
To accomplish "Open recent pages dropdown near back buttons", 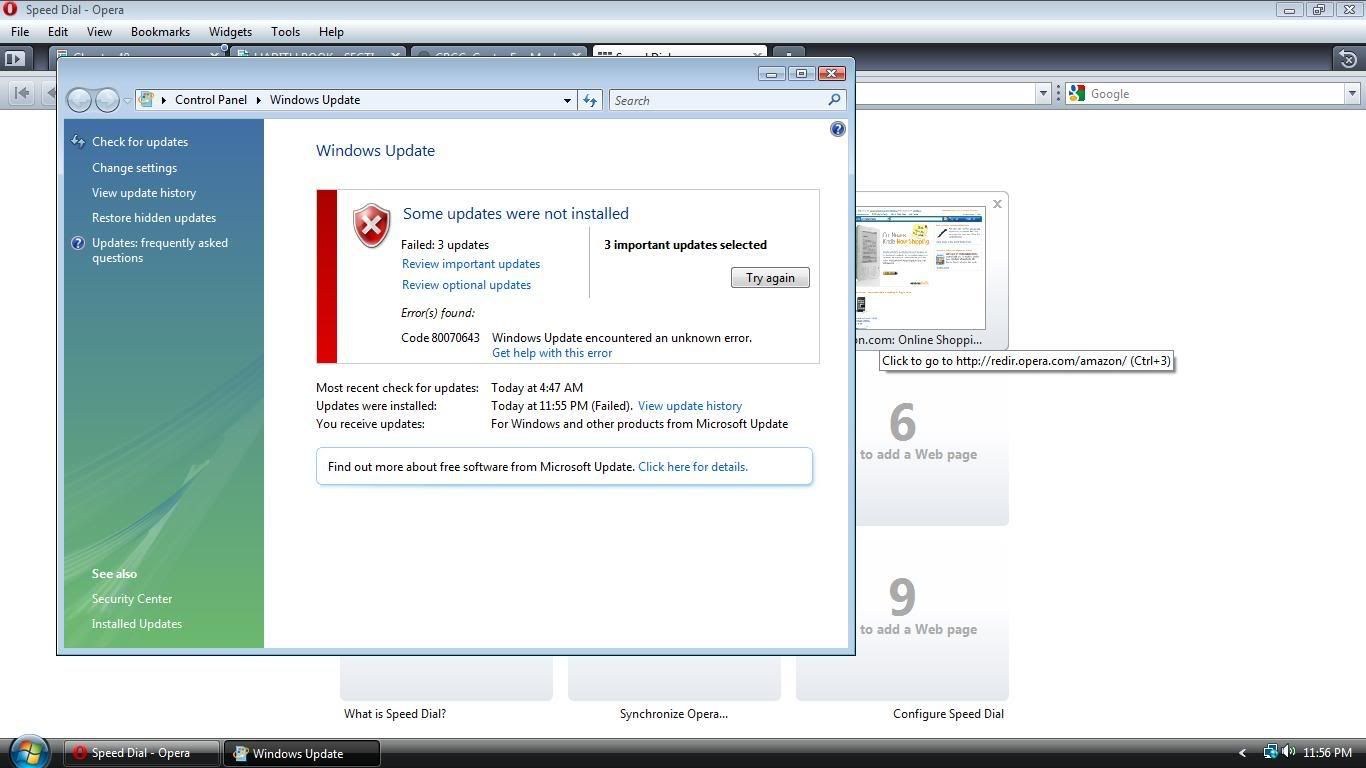I will point(127,100).
